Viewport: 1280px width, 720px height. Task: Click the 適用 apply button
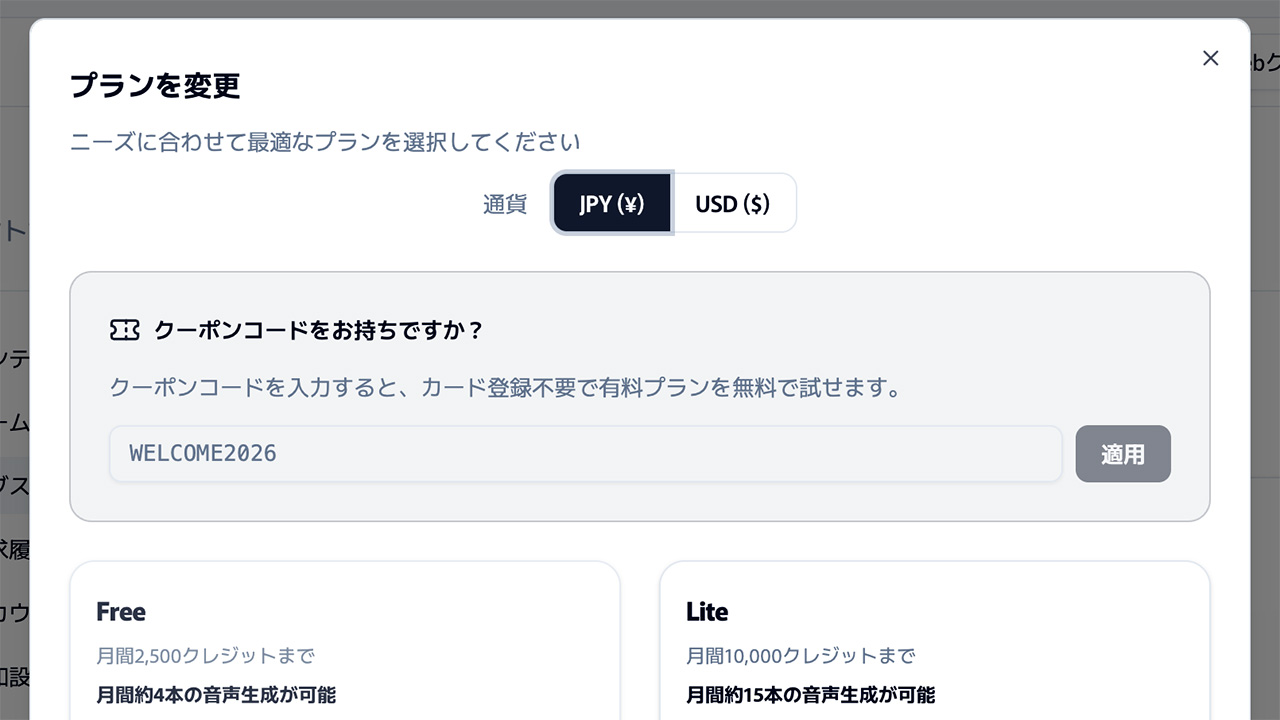pyautogui.click(x=1123, y=454)
